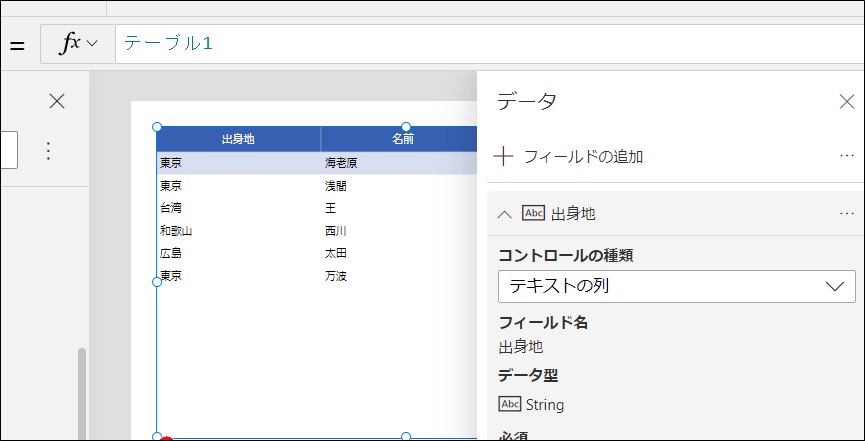Open the コントロールの種類 dropdown テキストの列
Viewport: 865px width, 441px height.
click(676, 286)
